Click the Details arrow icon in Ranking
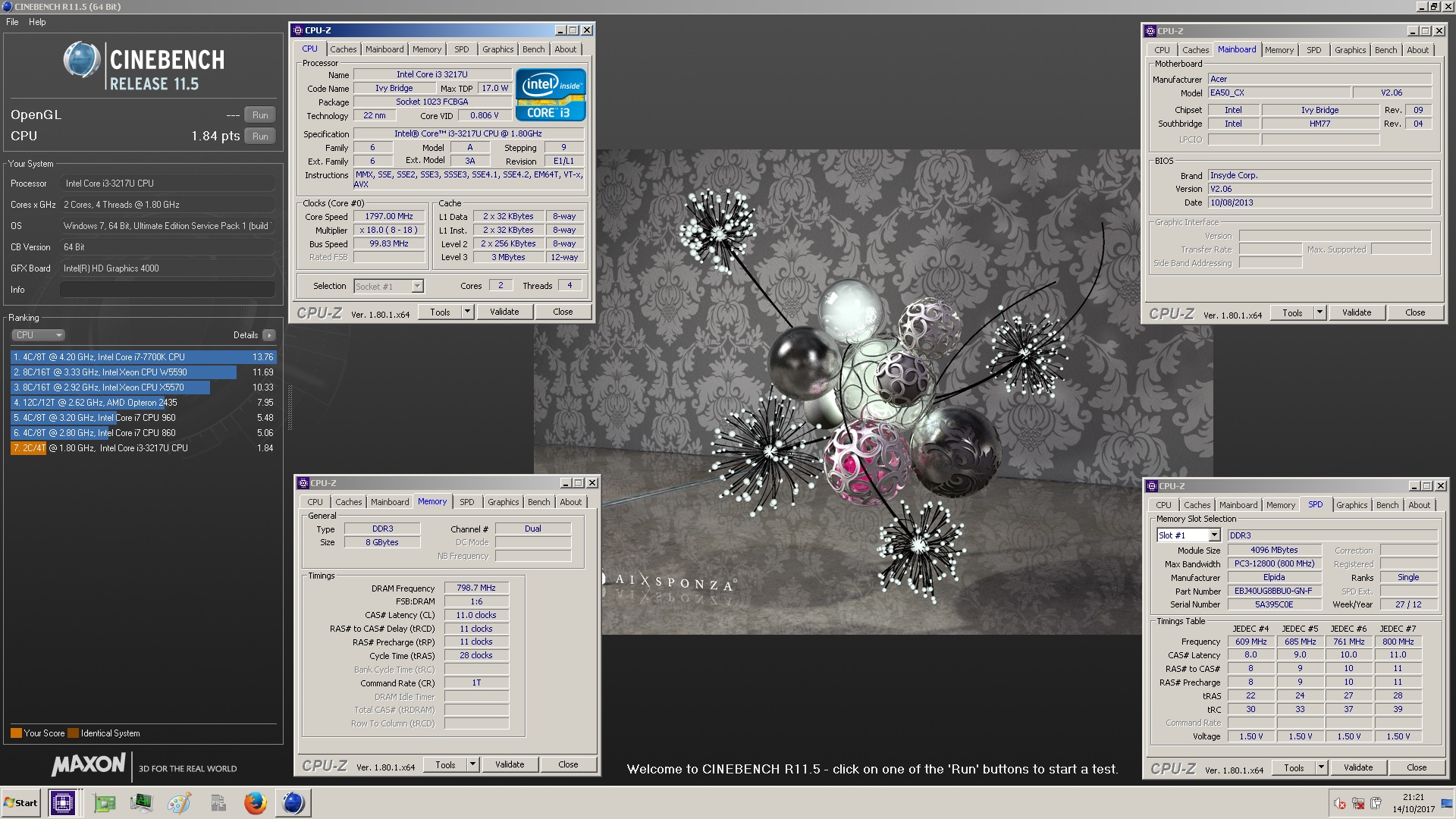Screen dimensions: 1456x819 point(269,335)
